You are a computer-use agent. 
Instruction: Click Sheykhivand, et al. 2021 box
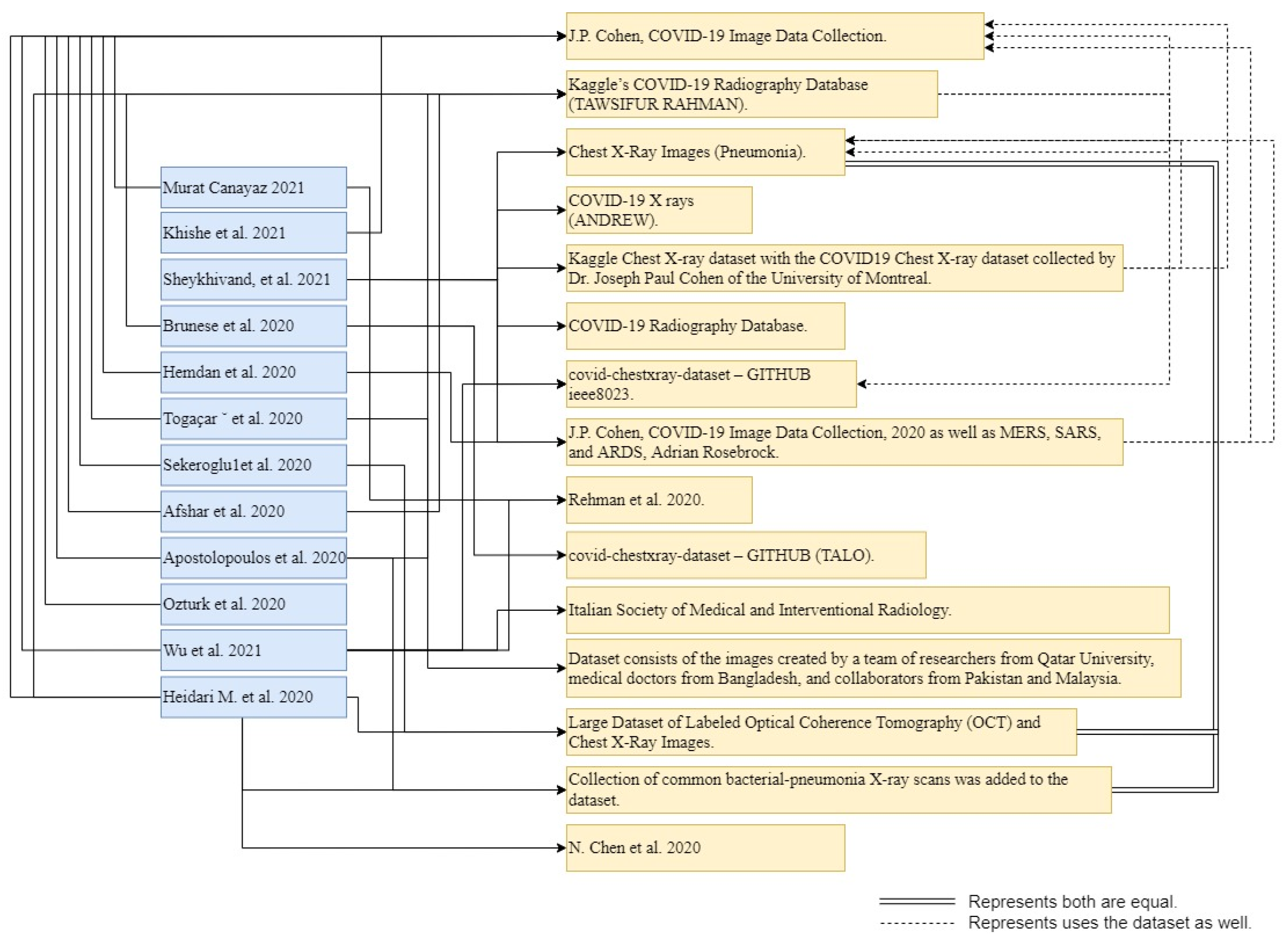(253, 279)
